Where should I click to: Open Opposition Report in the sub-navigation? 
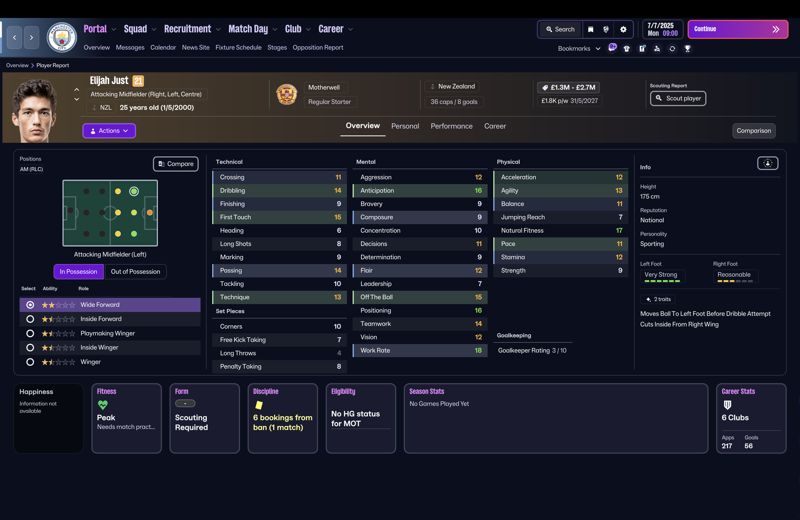pyautogui.click(x=318, y=47)
